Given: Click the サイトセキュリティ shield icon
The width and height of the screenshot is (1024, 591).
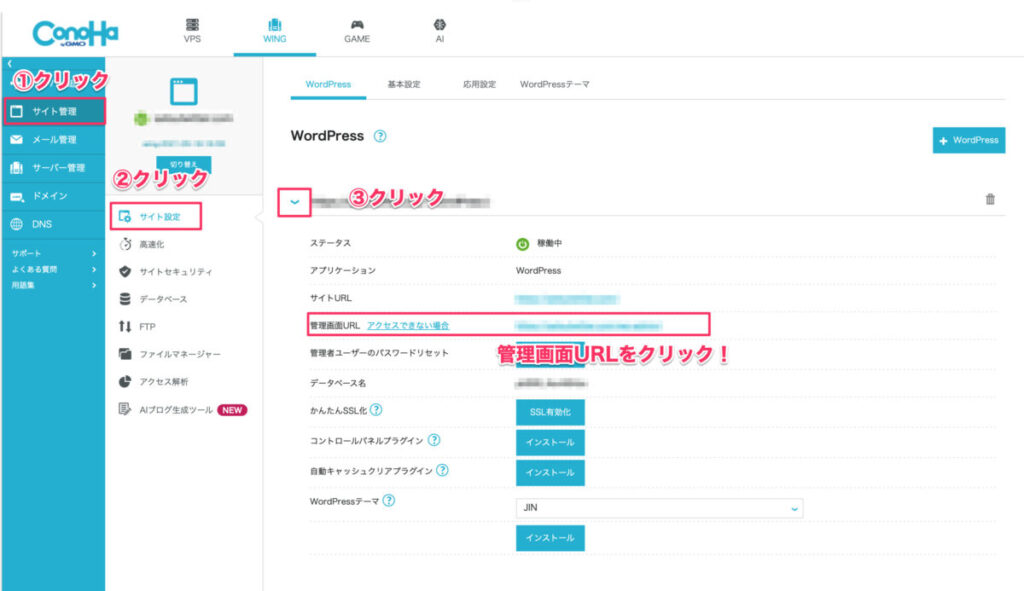Looking at the screenshot, I should (x=125, y=272).
